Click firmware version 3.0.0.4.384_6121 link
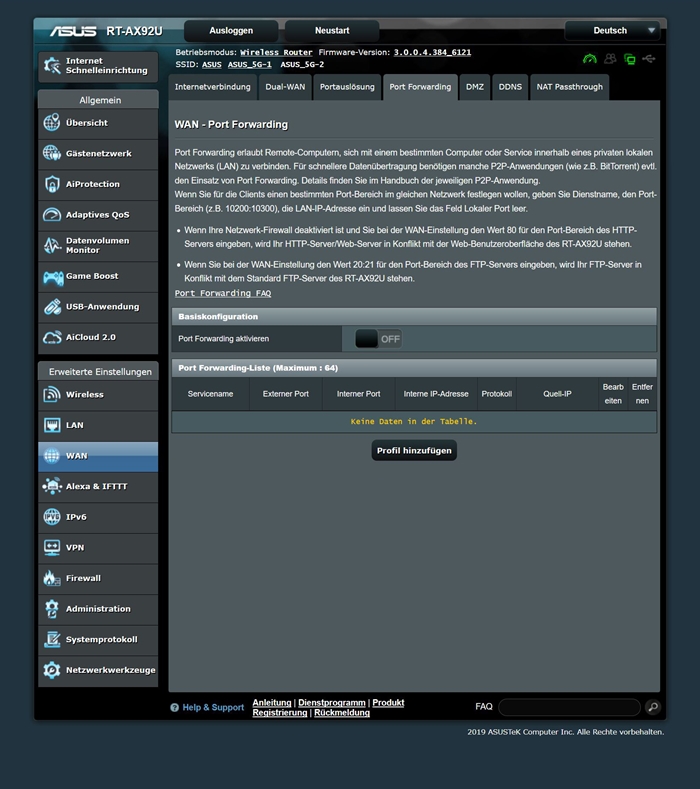This screenshot has width=700, height=789. coord(432,52)
